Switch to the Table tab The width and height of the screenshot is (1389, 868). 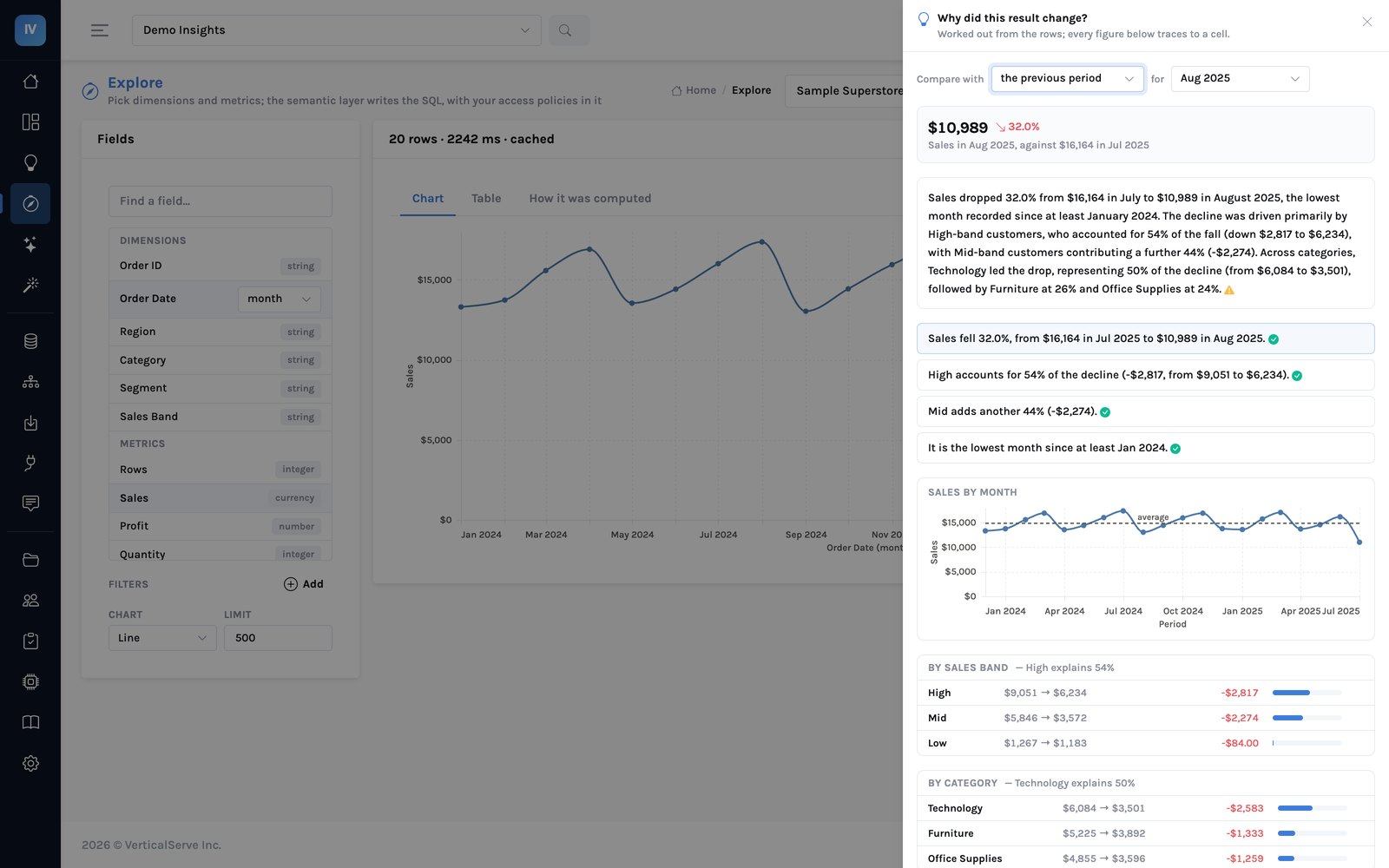point(486,199)
